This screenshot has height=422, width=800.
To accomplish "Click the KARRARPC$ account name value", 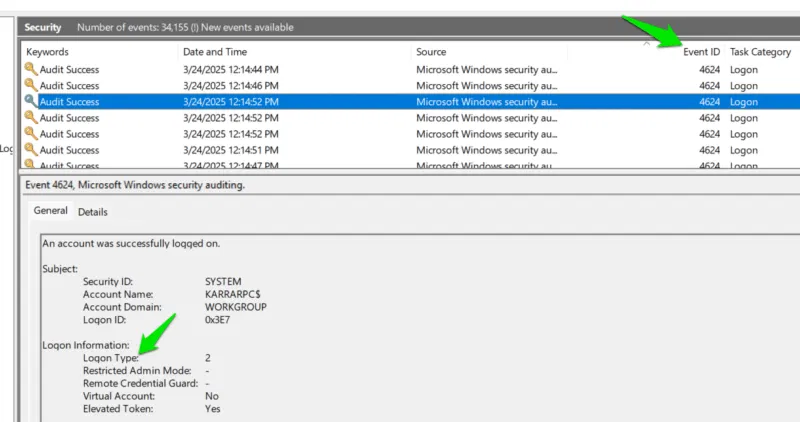I will tap(234, 294).
